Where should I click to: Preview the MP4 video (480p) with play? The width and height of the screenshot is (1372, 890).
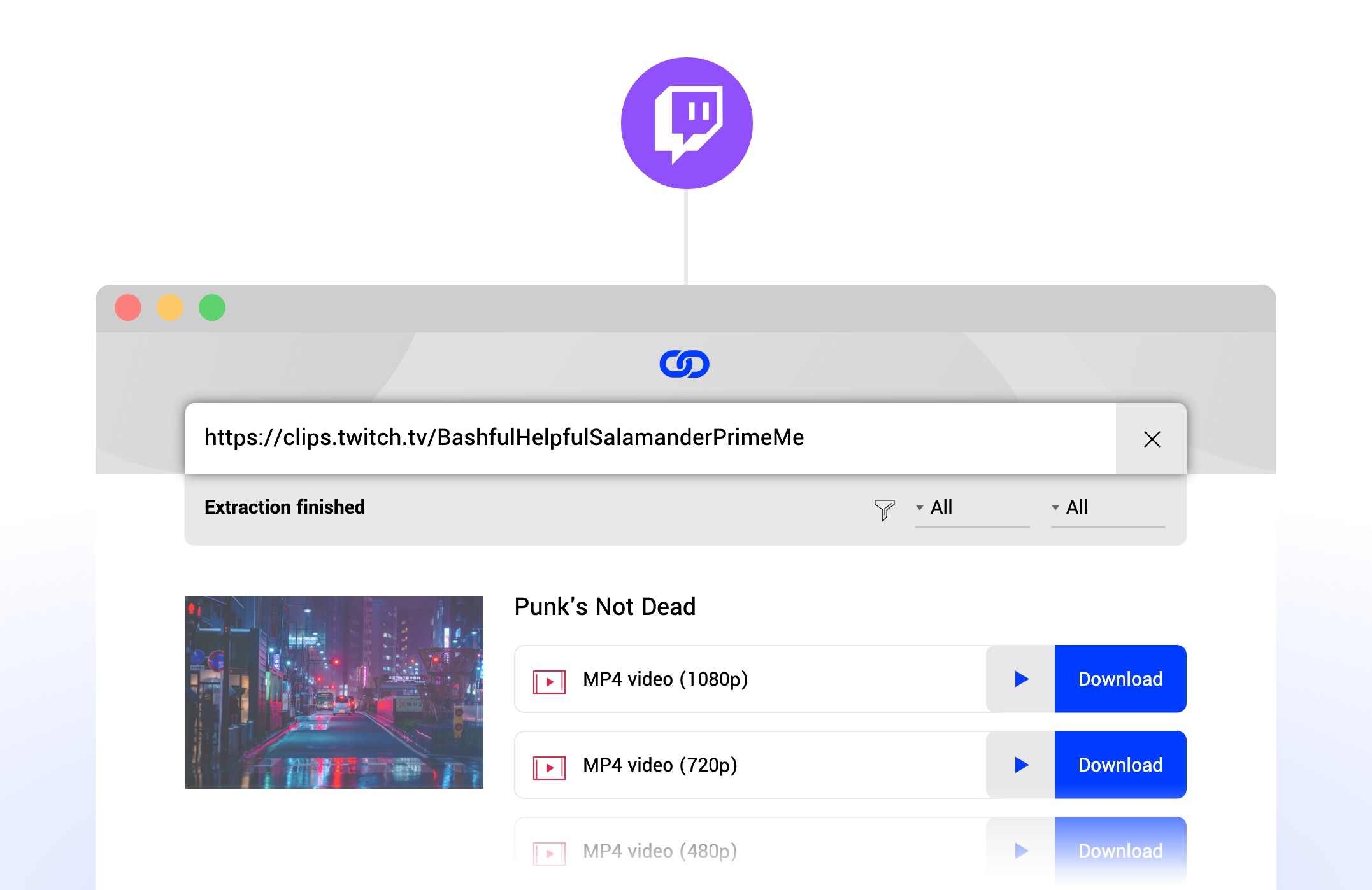click(x=1021, y=851)
